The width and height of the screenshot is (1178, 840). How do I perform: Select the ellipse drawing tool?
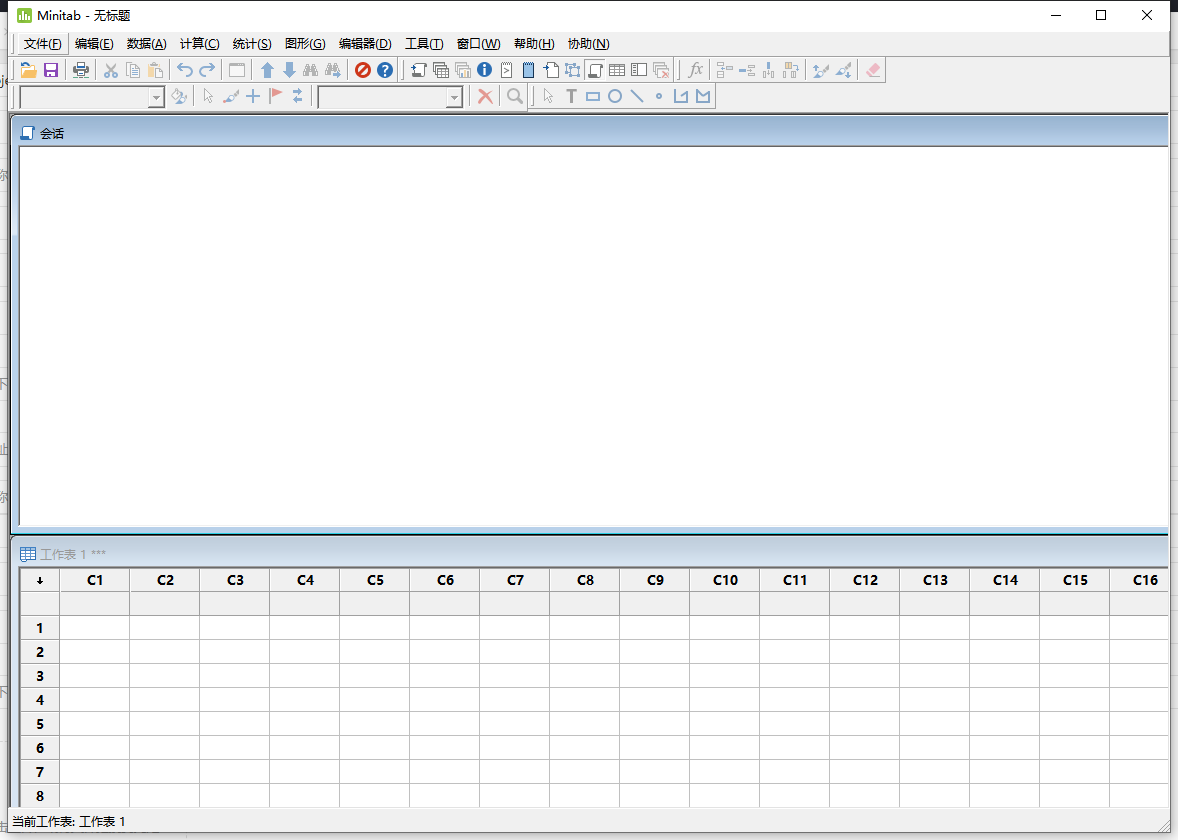tap(615, 96)
